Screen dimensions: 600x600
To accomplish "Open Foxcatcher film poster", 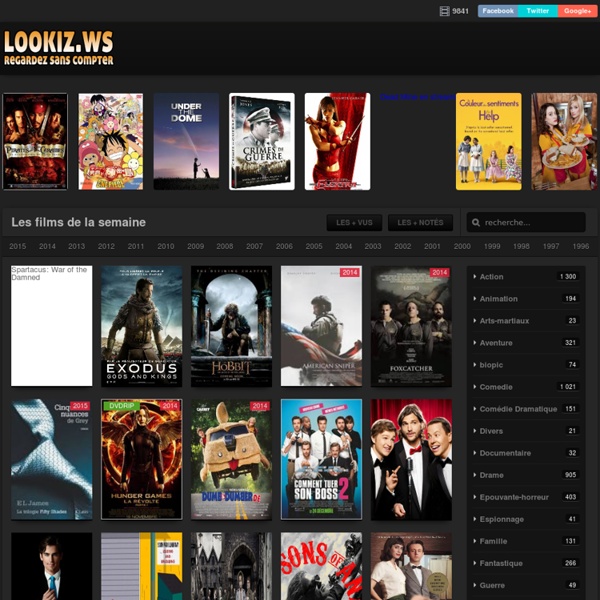I will [x=411, y=326].
